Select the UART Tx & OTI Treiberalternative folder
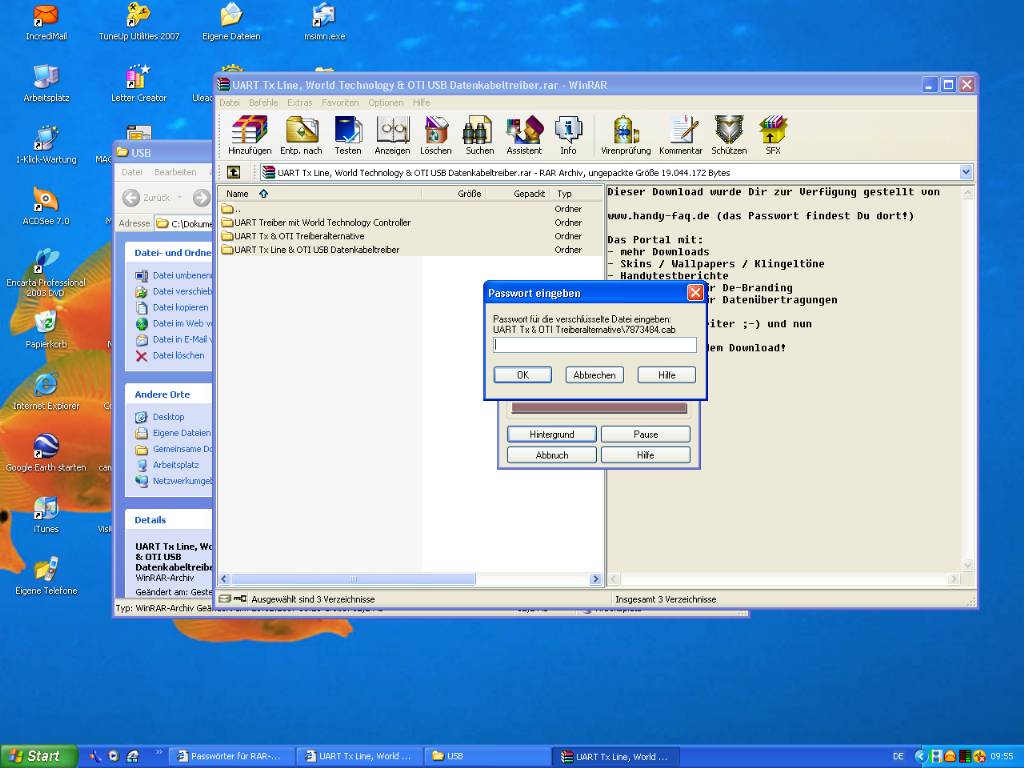Image resolution: width=1024 pixels, height=768 pixels. (x=293, y=236)
